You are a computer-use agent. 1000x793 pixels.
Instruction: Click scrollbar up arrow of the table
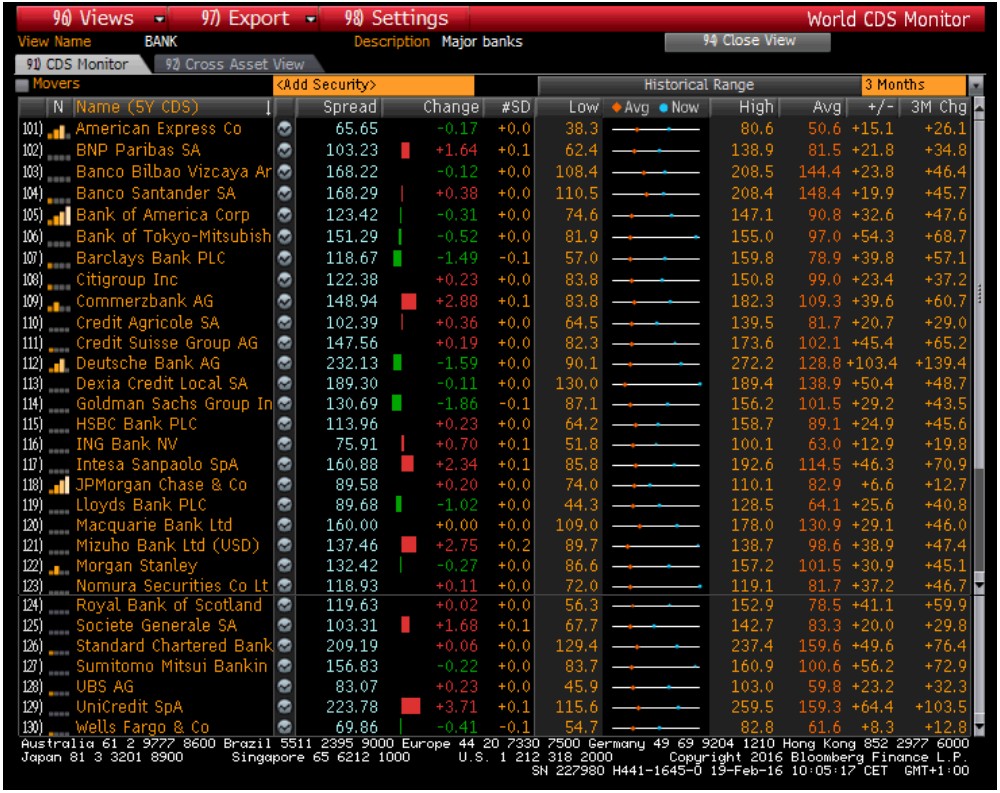pyautogui.click(x=979, y=106)
